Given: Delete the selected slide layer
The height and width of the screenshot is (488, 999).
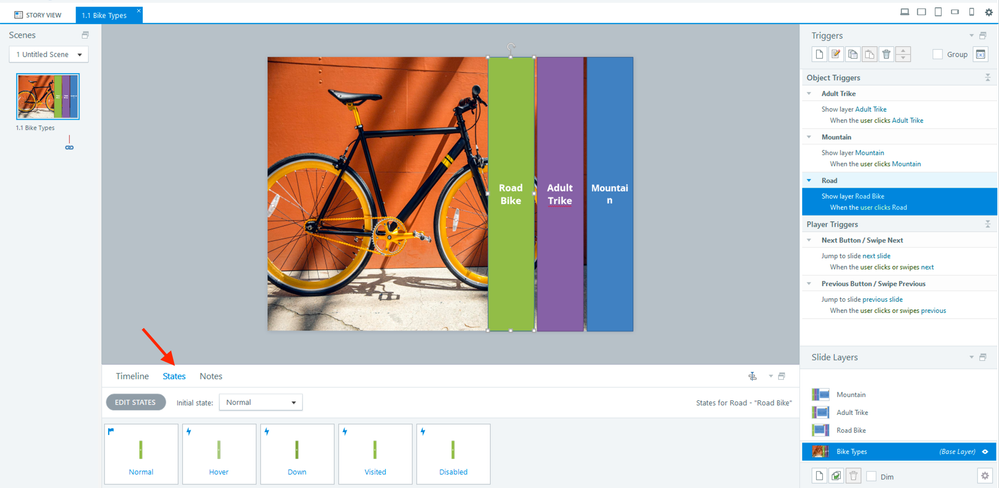Looking at the screenshot, I should click(x=854, y=475).
